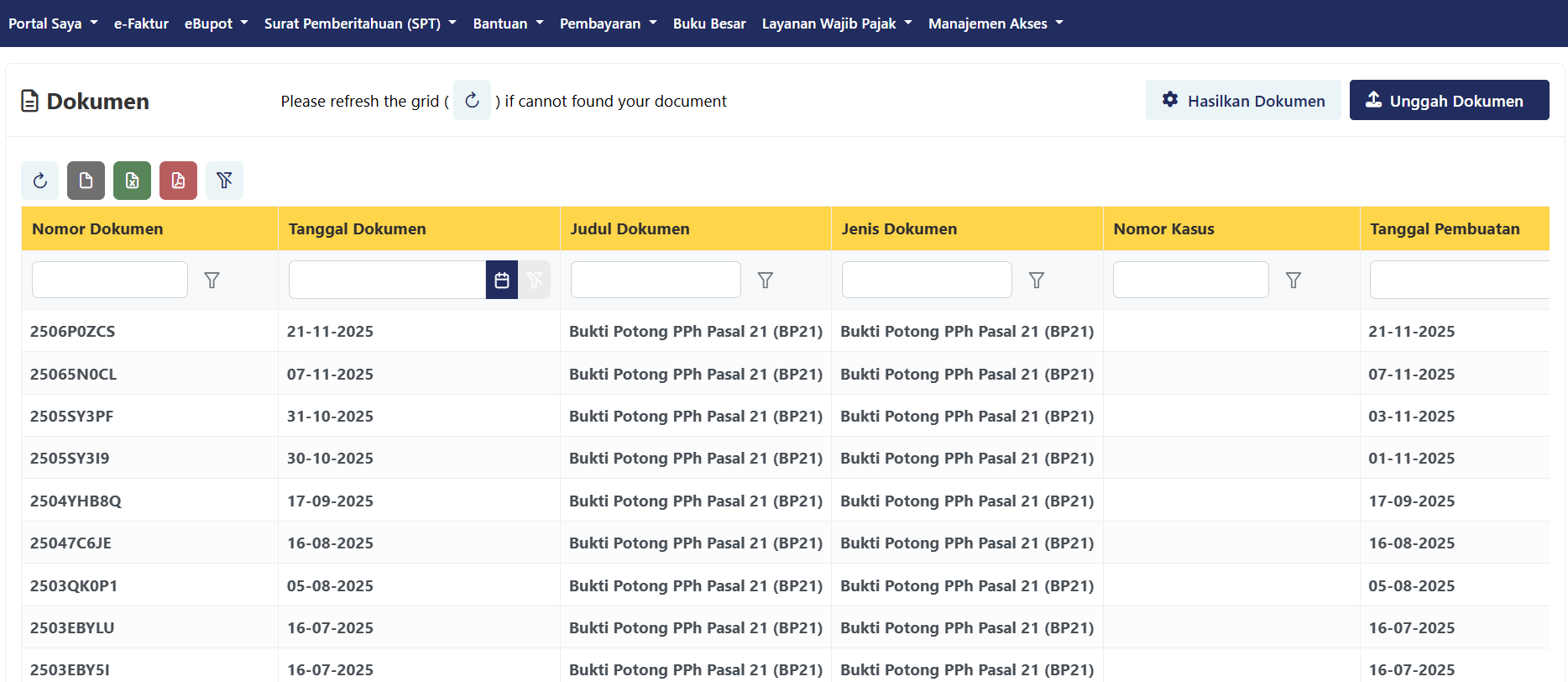Click the Nomor Dokumen filter funnel icon

coord(212,281)
